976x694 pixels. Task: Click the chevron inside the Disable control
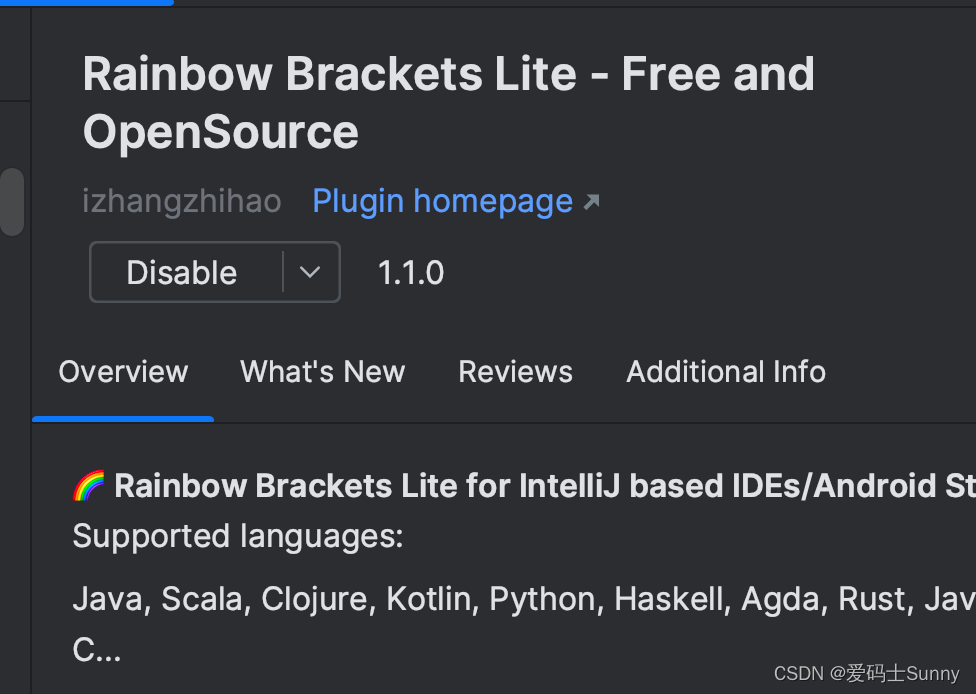click(310, 271)
